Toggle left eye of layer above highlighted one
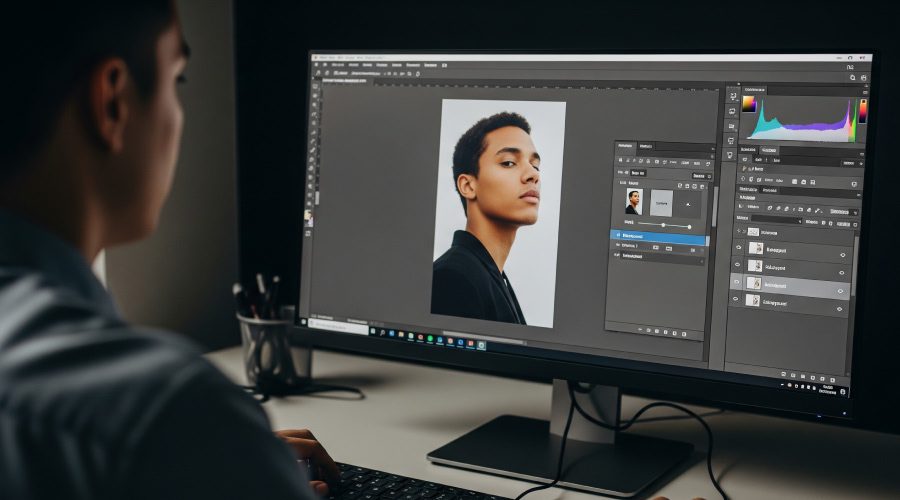 click(737, 264)
